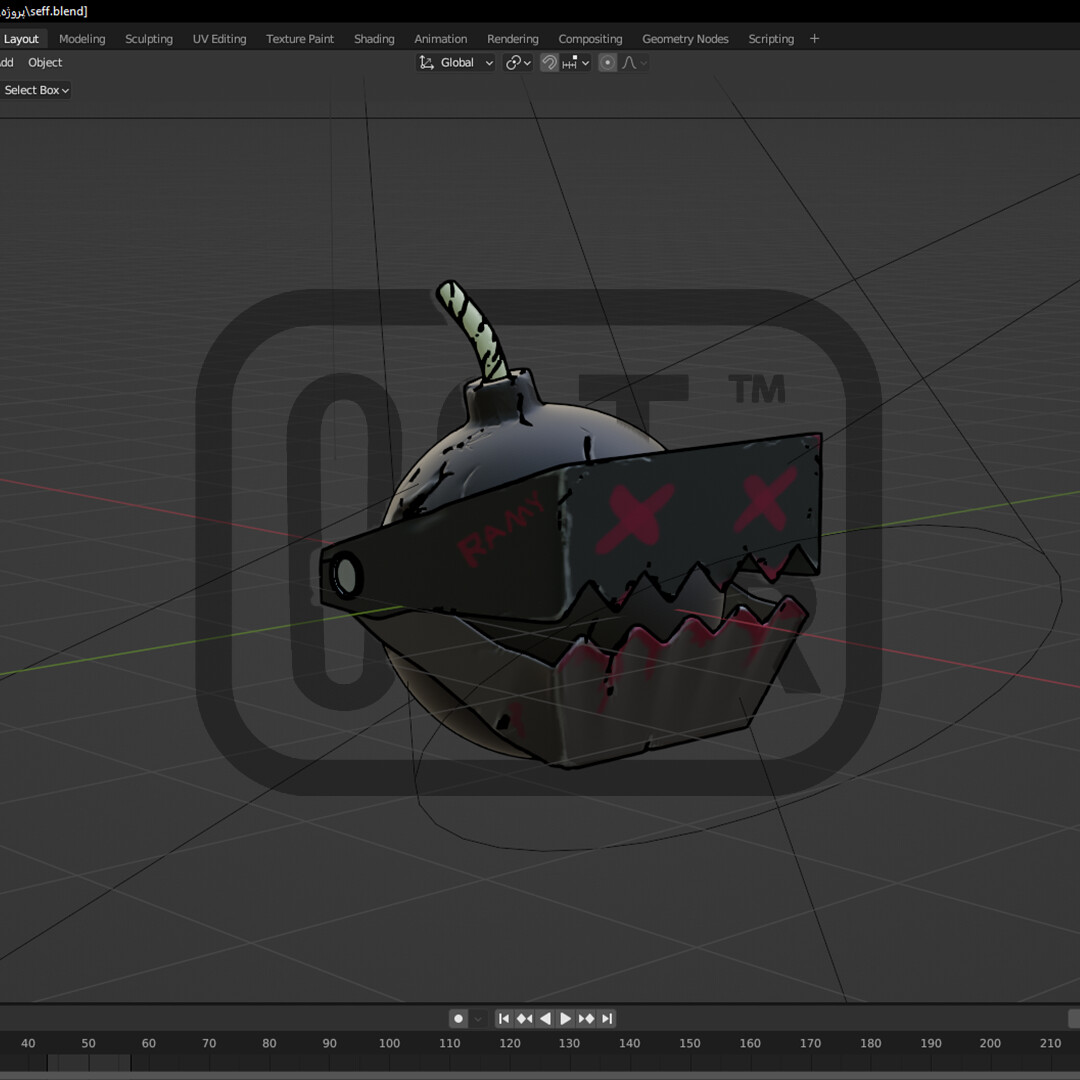Play animation in reverse
1080x1080 pixels.
coord(545,1018)
